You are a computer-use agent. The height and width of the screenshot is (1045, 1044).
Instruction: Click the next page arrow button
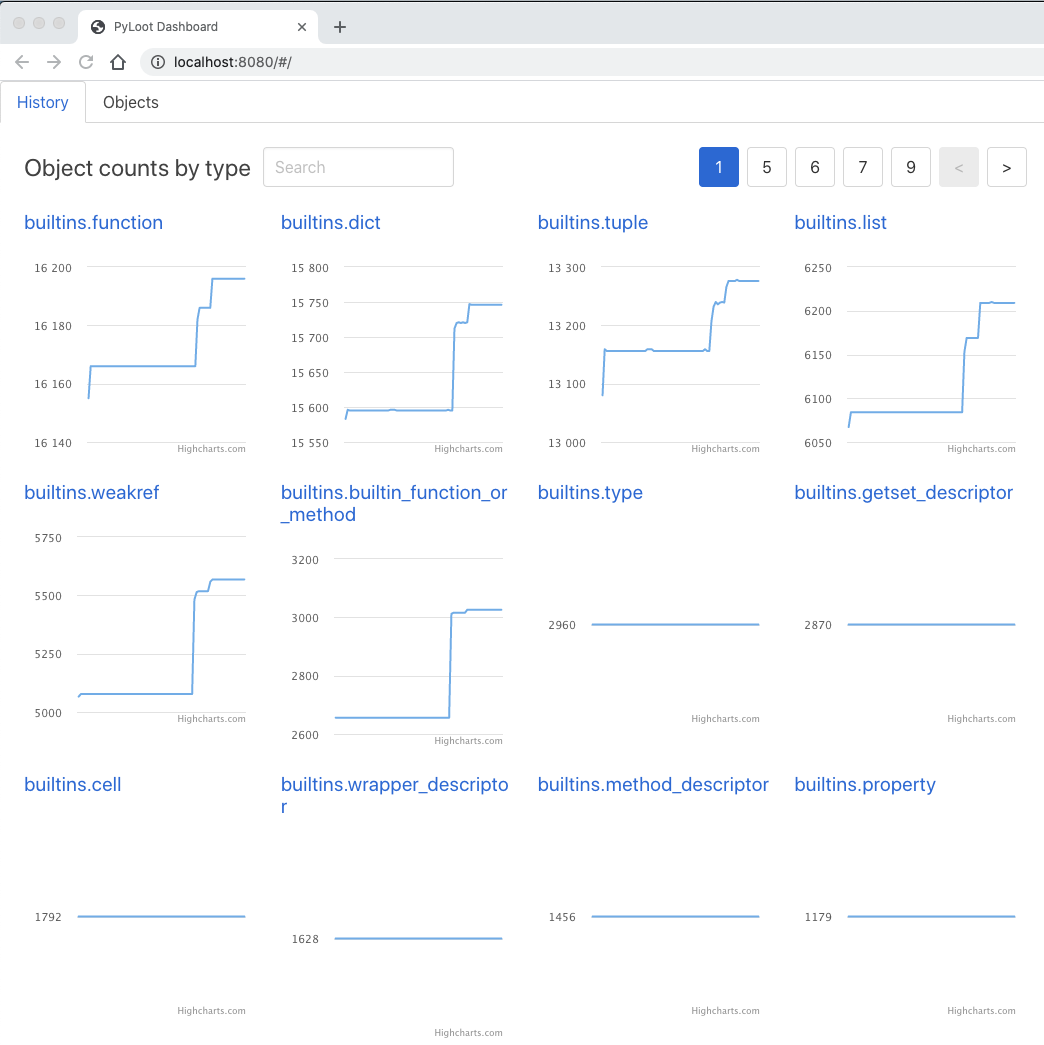[x=1007, y=167]
